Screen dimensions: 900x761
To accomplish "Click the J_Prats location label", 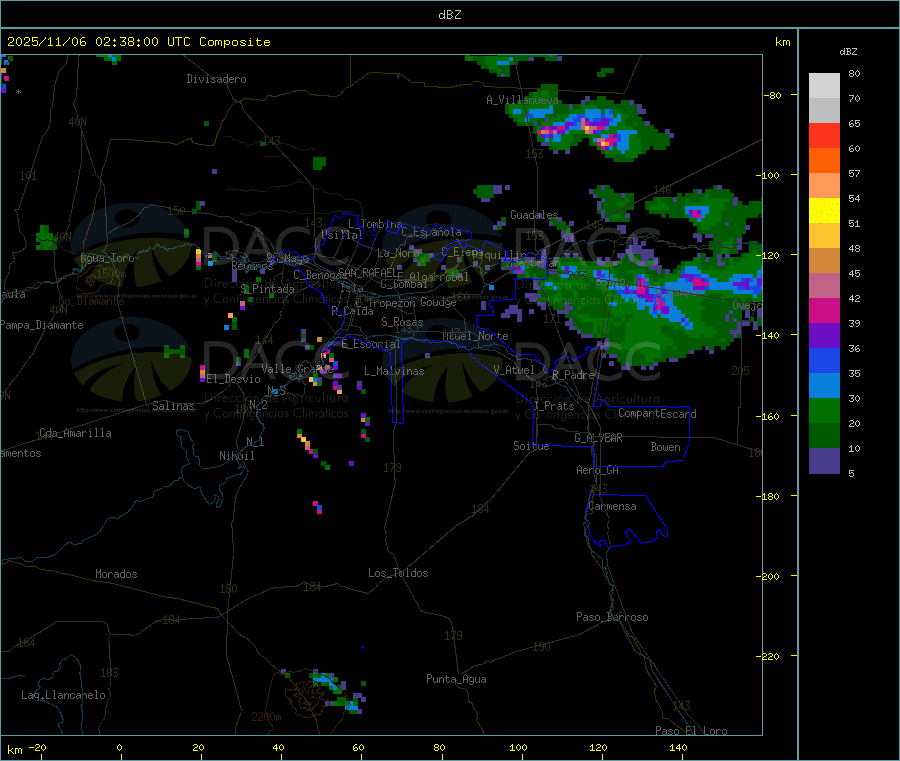I will pyautogui.click(x=554, y=406).
